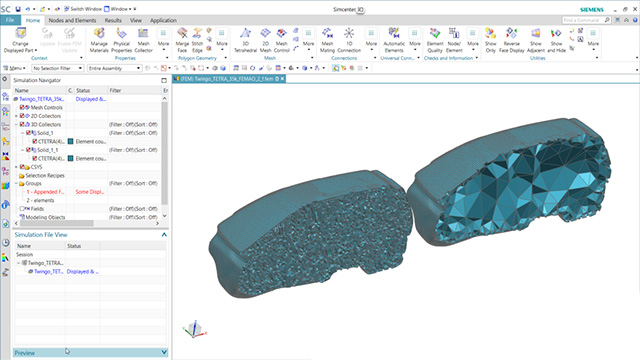Click the color swatch for Solid_1_1 CTETRA mesh
Screen dimensions: 640x360
[70, 158]
